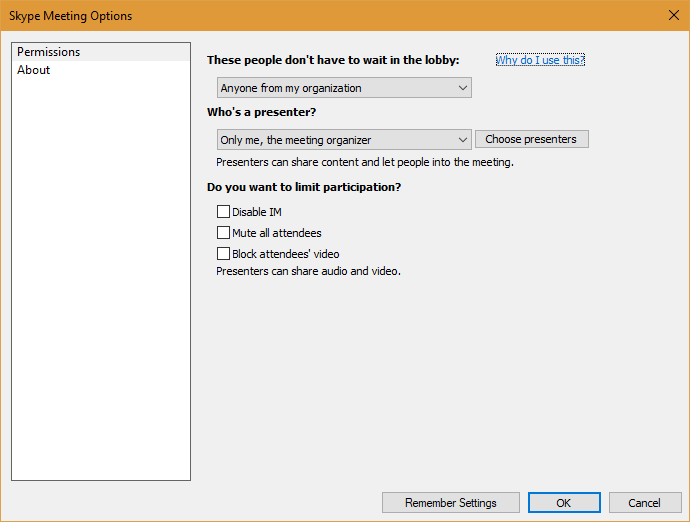Click the Choose presenters button

click(532, 139)
